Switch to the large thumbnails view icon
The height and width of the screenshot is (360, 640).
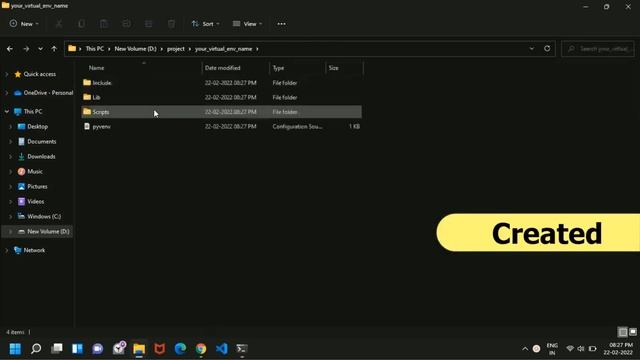(633, 332)
